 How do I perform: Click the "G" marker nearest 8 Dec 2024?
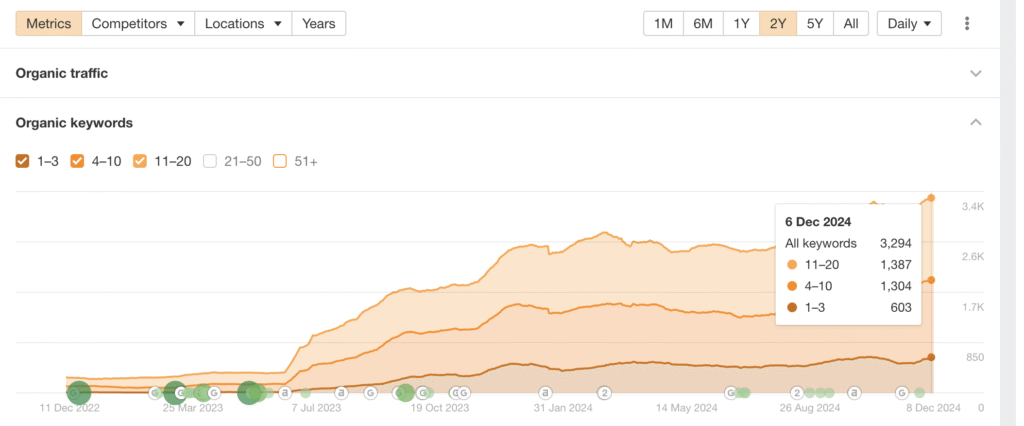901,393
